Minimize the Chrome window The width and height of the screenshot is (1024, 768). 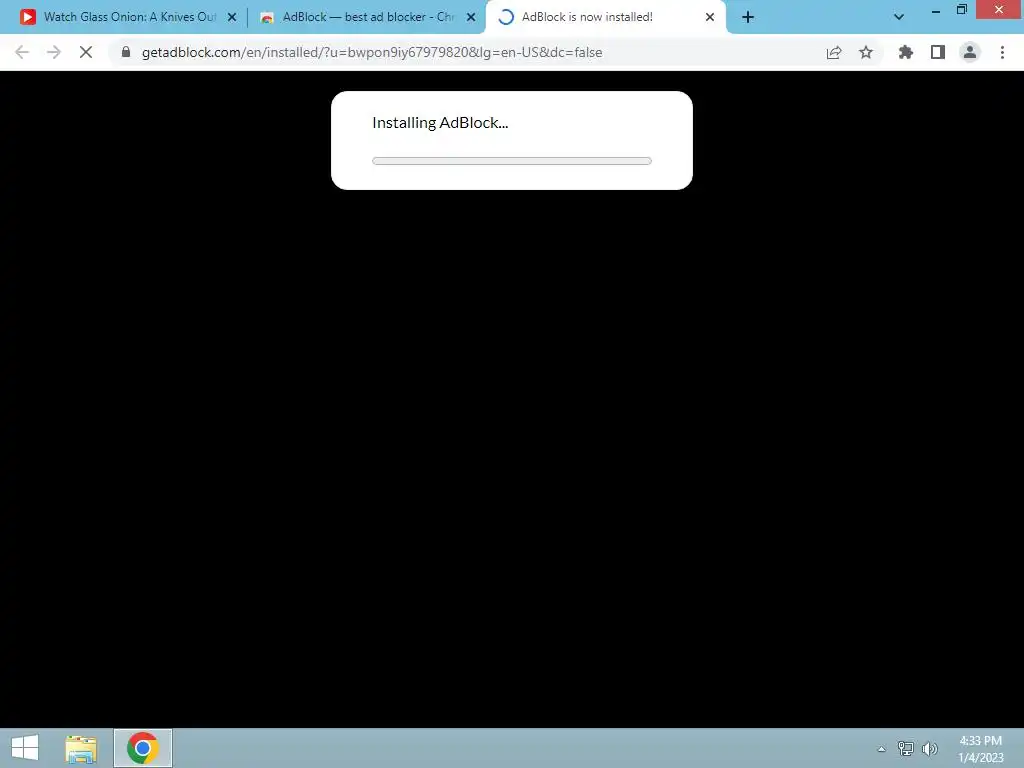click(936, 10)
